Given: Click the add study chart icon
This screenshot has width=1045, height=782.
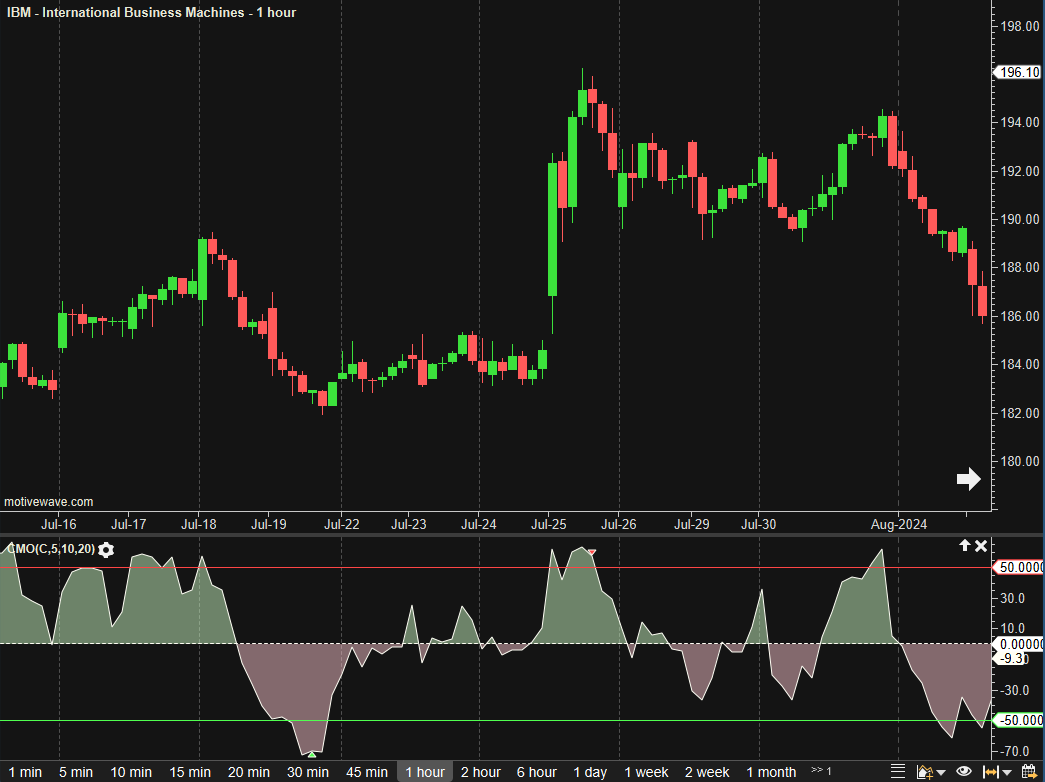Looking at the screenshot, I should 924,772.
